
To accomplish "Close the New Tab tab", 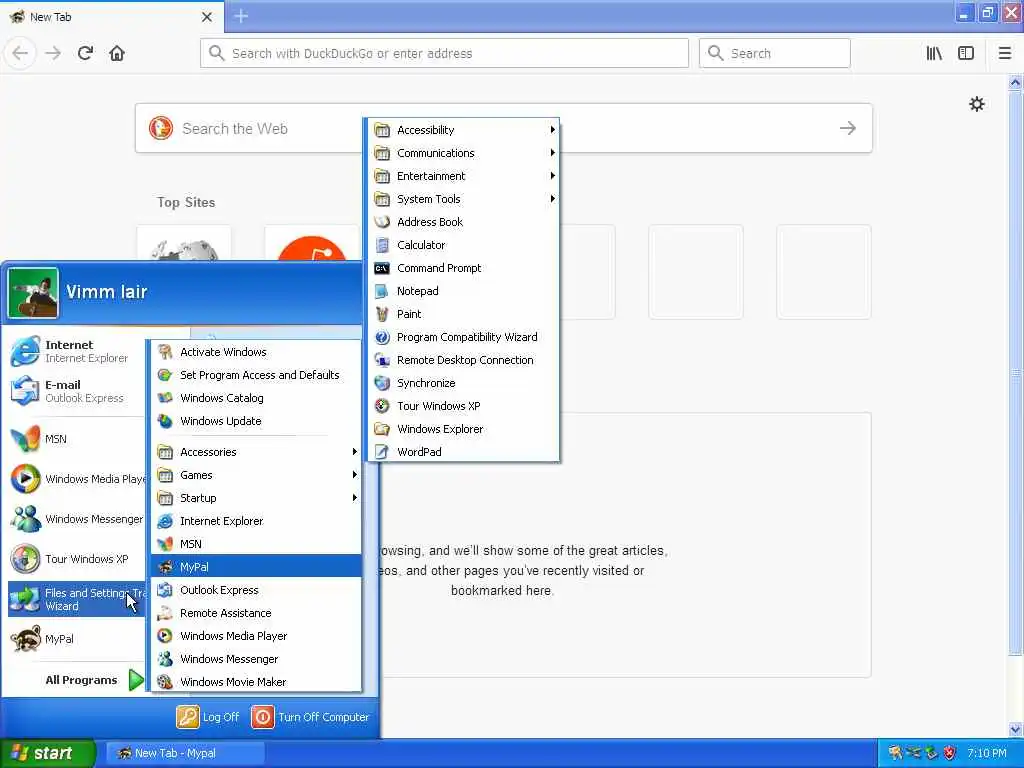I will tap(206, 17).
